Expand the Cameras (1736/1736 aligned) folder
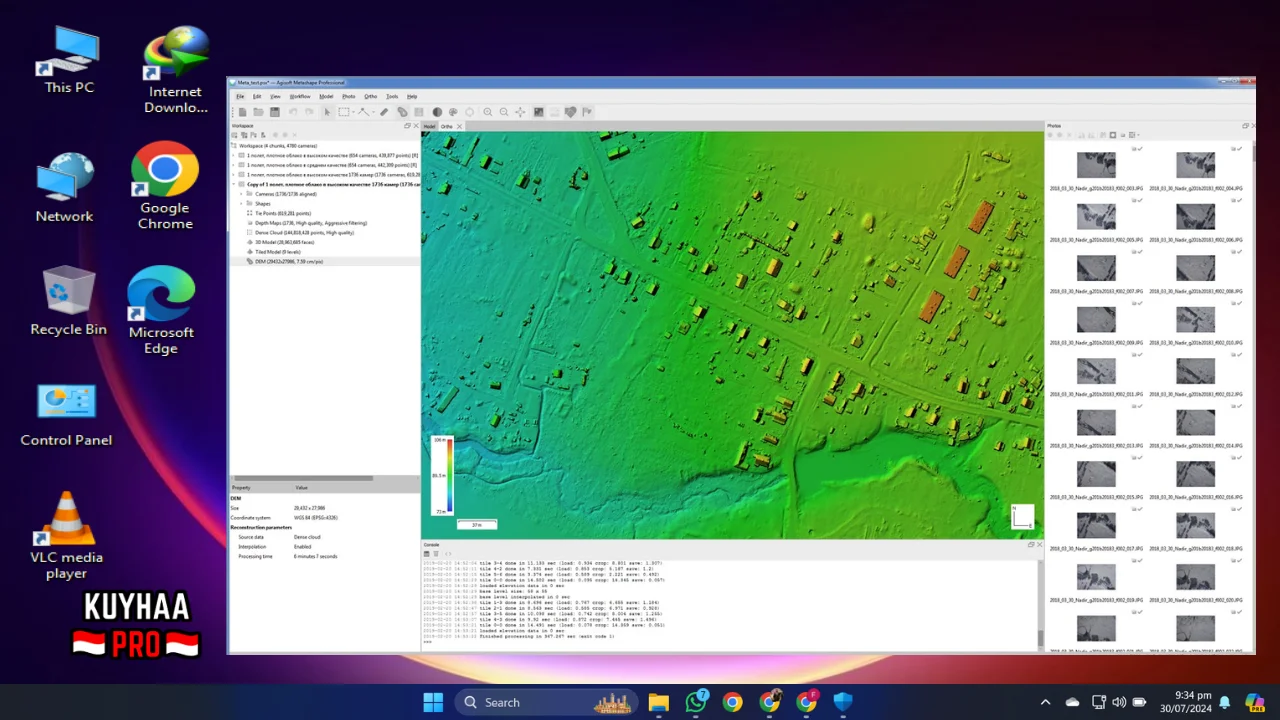 click(x=241, y=194)
